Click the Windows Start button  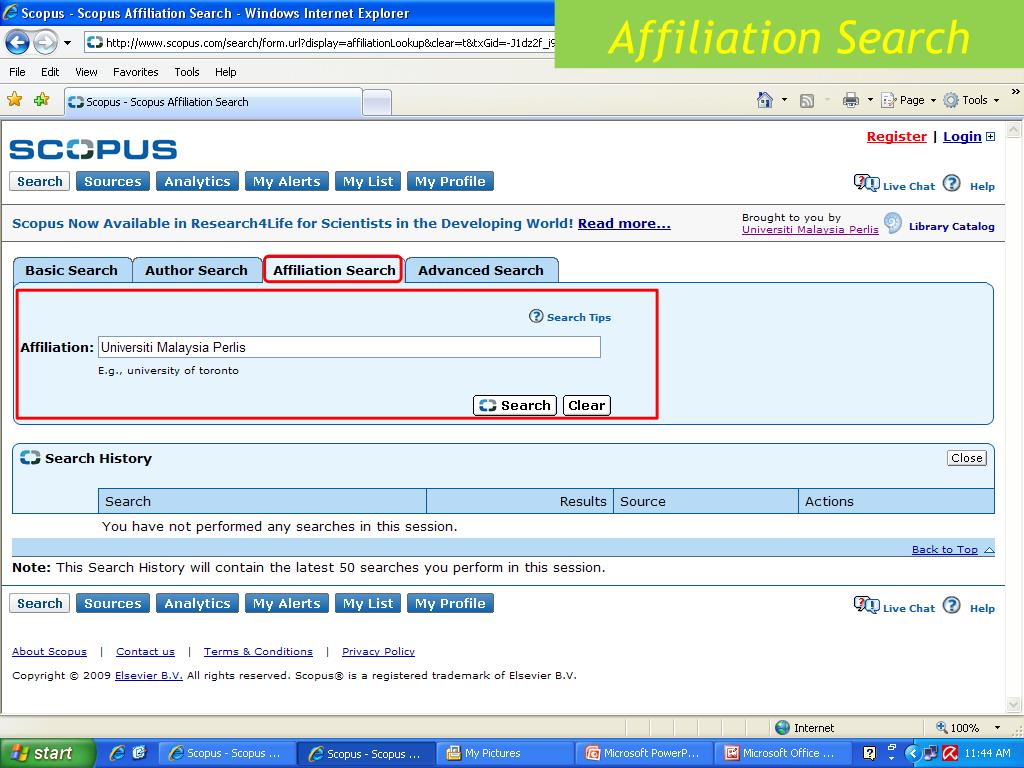(47, 753)
